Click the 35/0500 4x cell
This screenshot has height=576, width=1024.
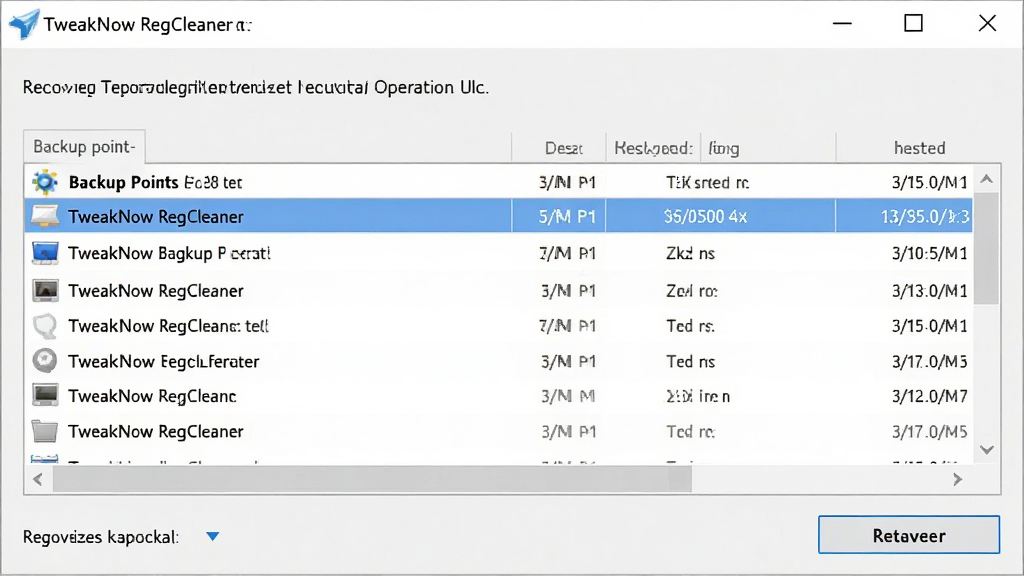pos(705,216)
